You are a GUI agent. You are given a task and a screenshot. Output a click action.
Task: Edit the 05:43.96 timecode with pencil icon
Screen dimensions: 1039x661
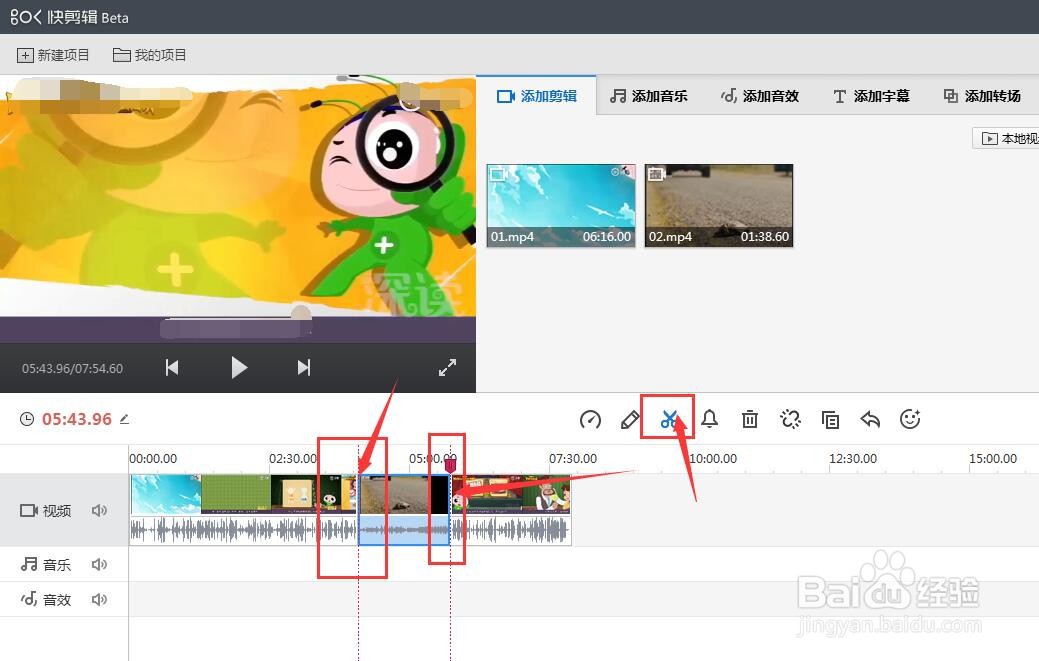[125, 419]
